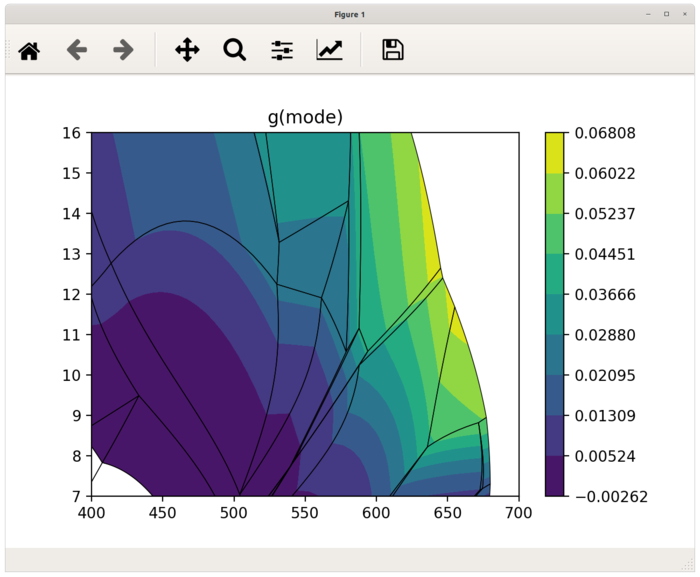700x577 pixels.
Task: Click colorbar label 0.05237
Action: pyautogui.click(x=605, y=214)
